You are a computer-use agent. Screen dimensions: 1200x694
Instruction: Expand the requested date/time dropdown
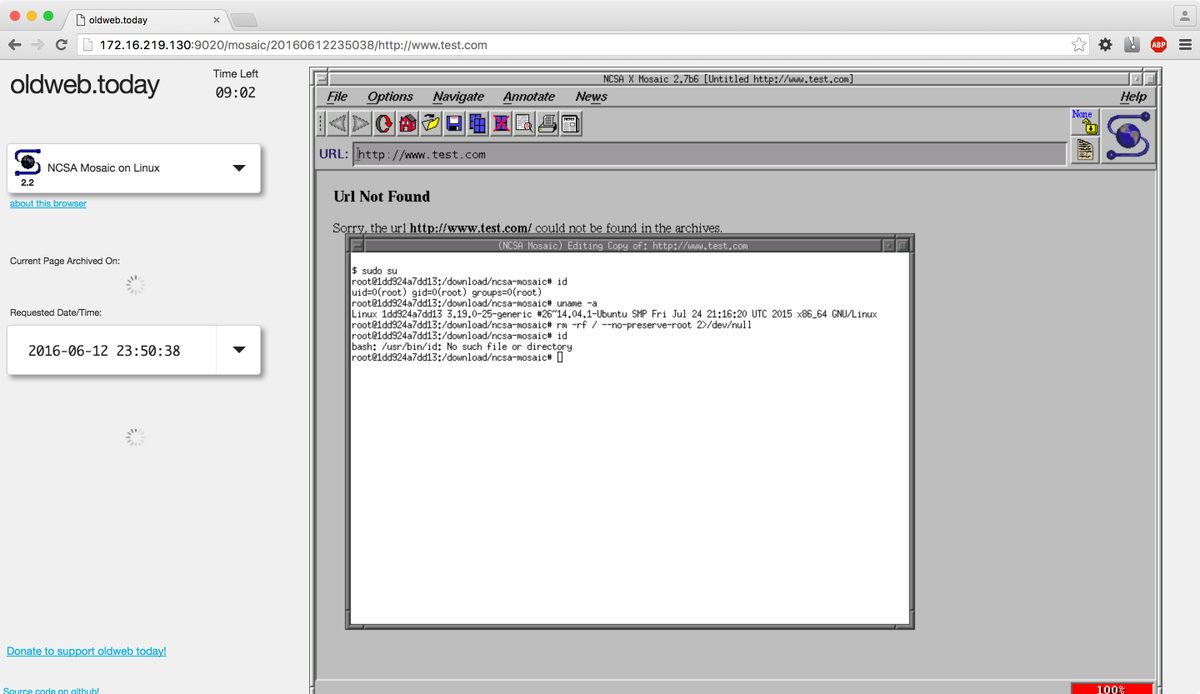coord(238,350)
